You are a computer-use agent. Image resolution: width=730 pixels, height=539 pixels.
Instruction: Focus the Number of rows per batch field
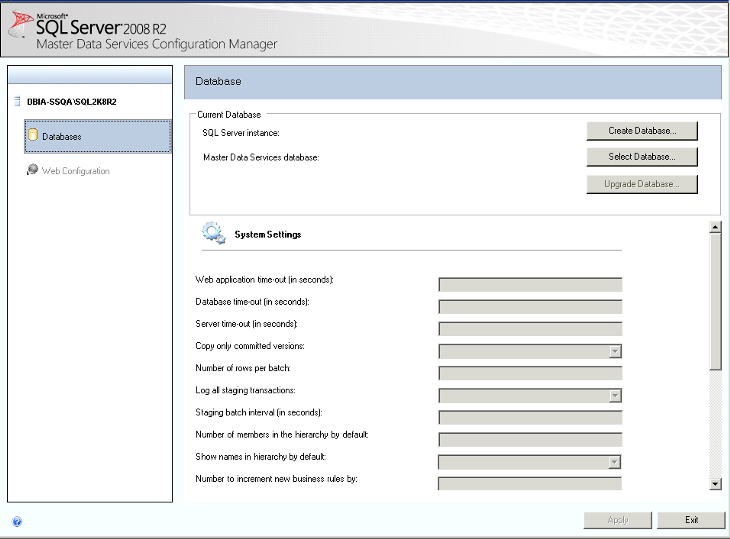tap(530, 373)
